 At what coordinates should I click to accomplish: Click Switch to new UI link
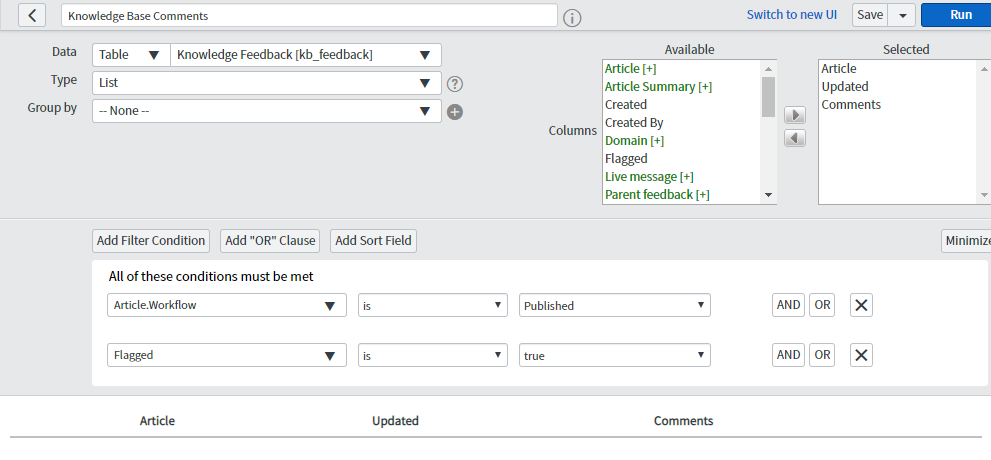(x=792, y=15)
